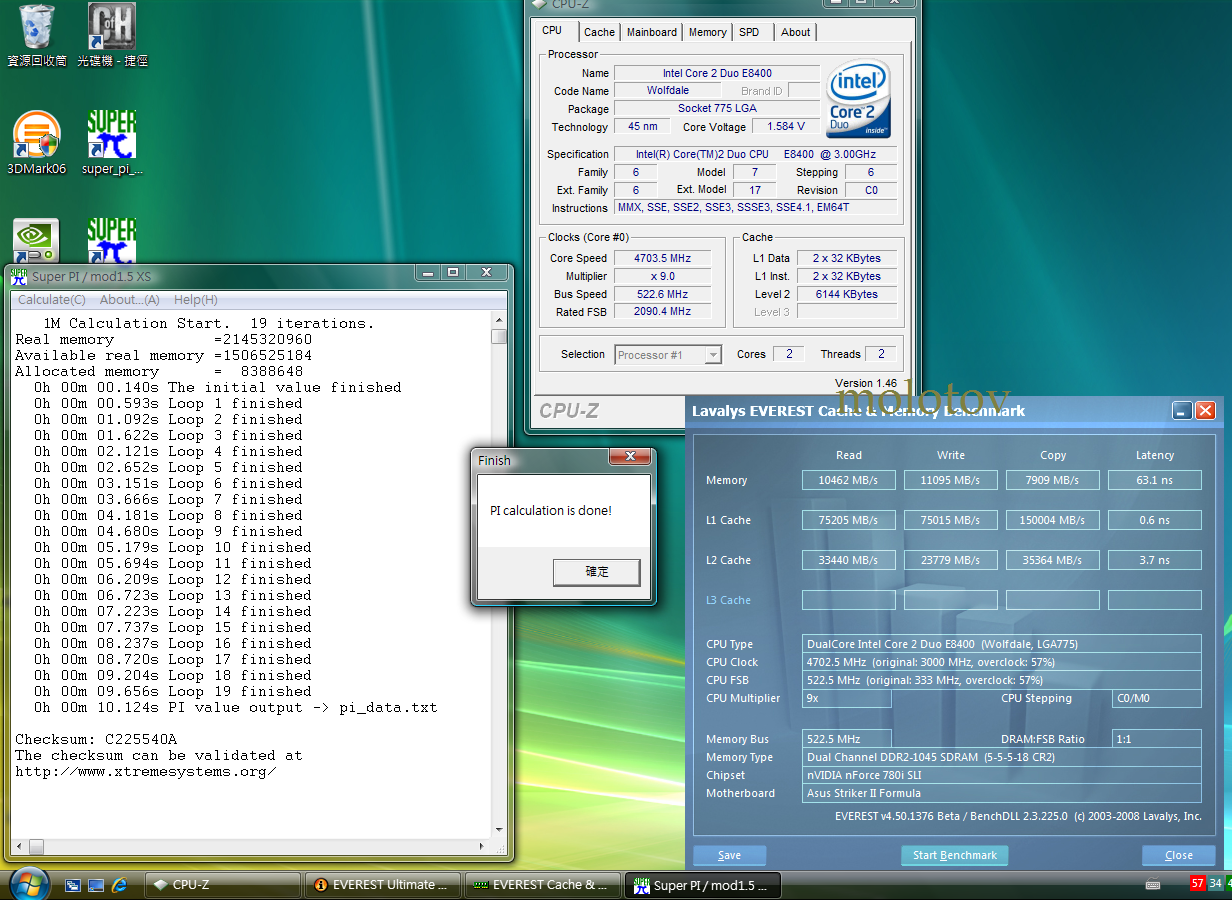Close the Finish dialog with its X
Viewport: 1232px width, 900px height.
[x=630, y=458]
